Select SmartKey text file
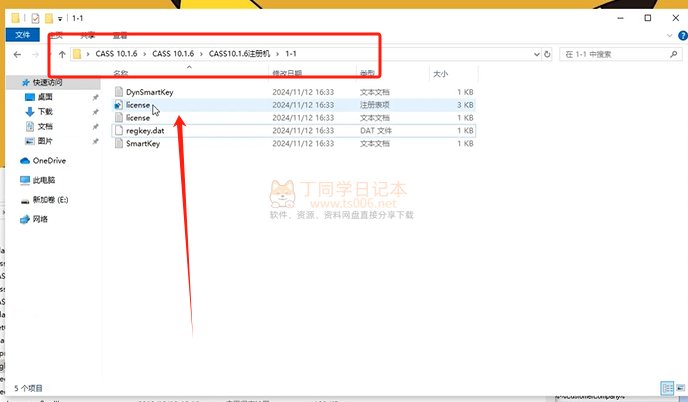 [x=294, y=144]
